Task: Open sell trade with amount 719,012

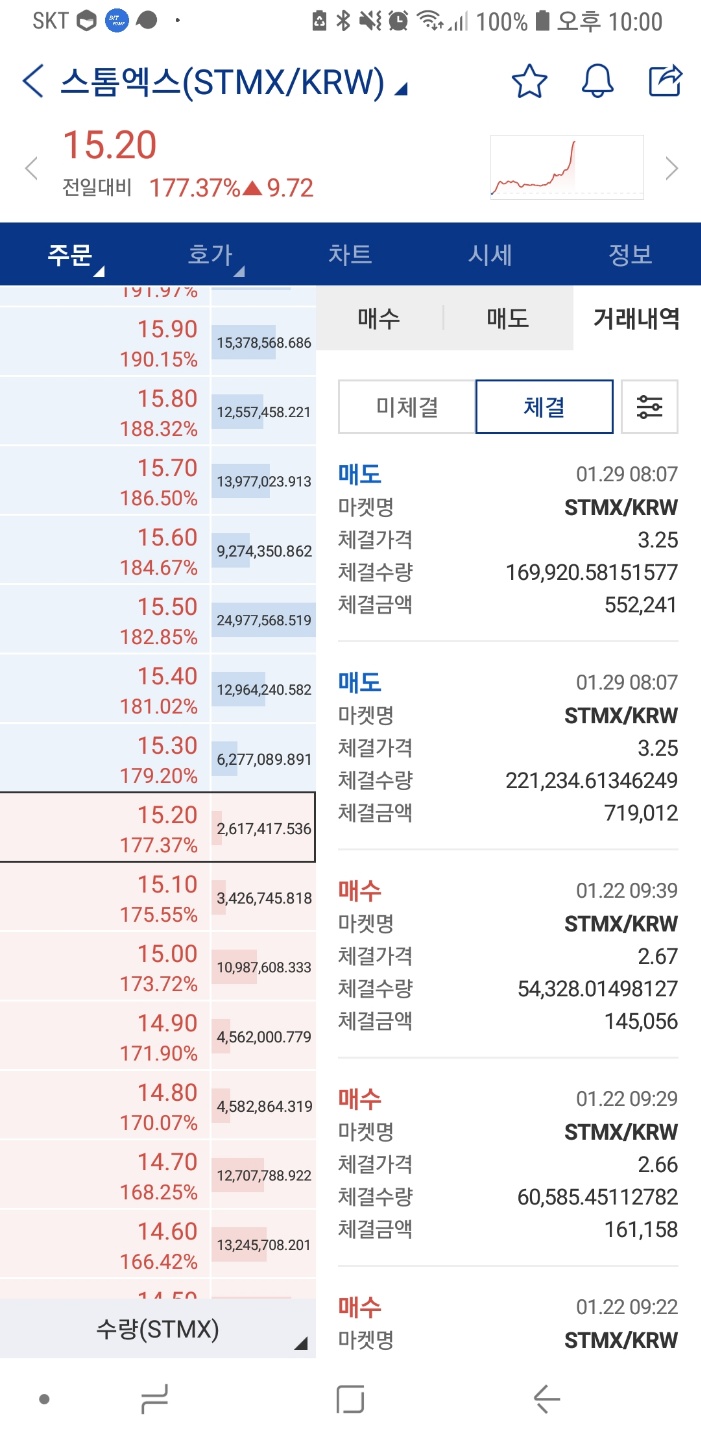Action: click(508, 747)
